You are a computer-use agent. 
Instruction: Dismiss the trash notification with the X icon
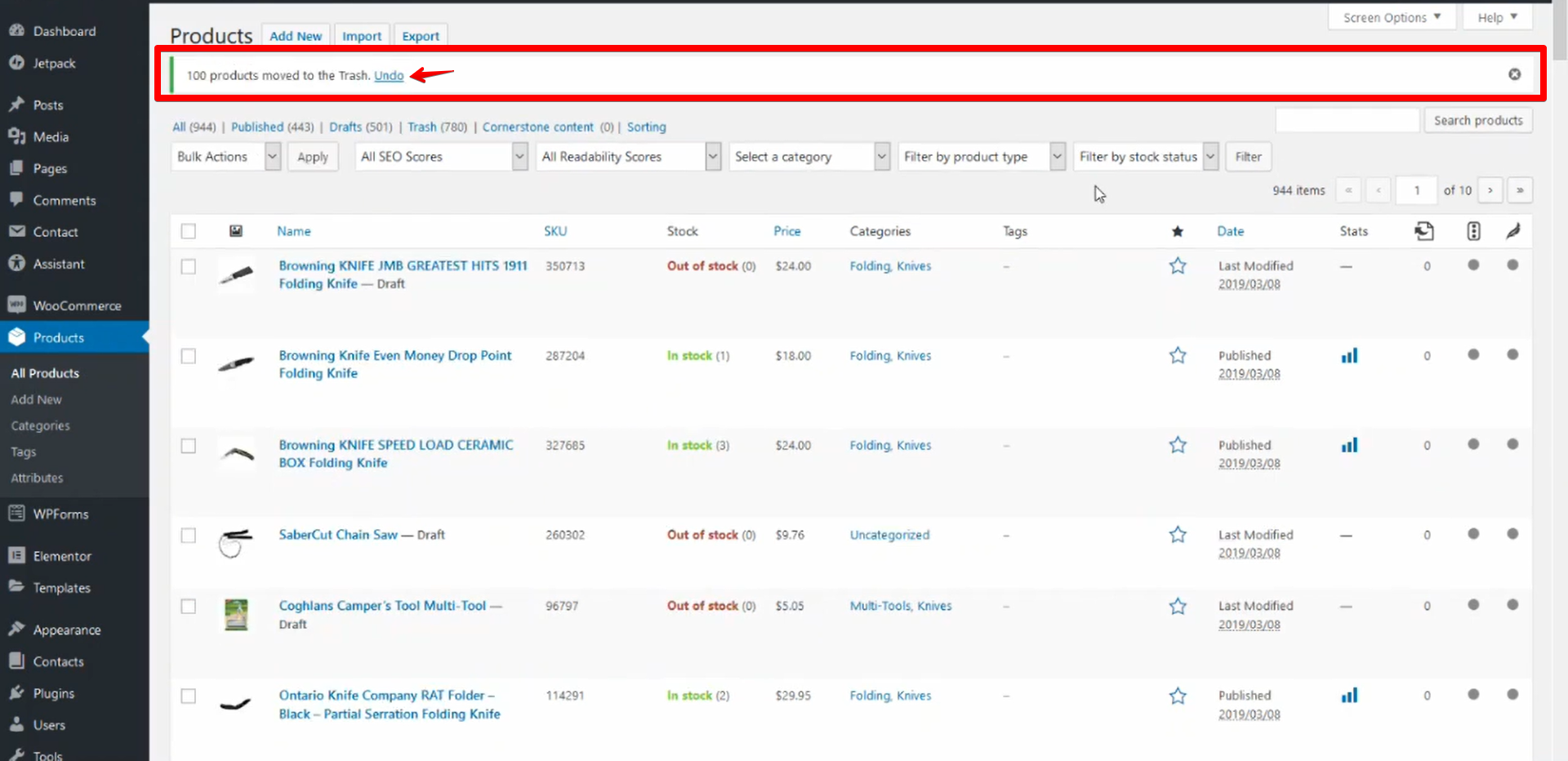(1514, 74)
